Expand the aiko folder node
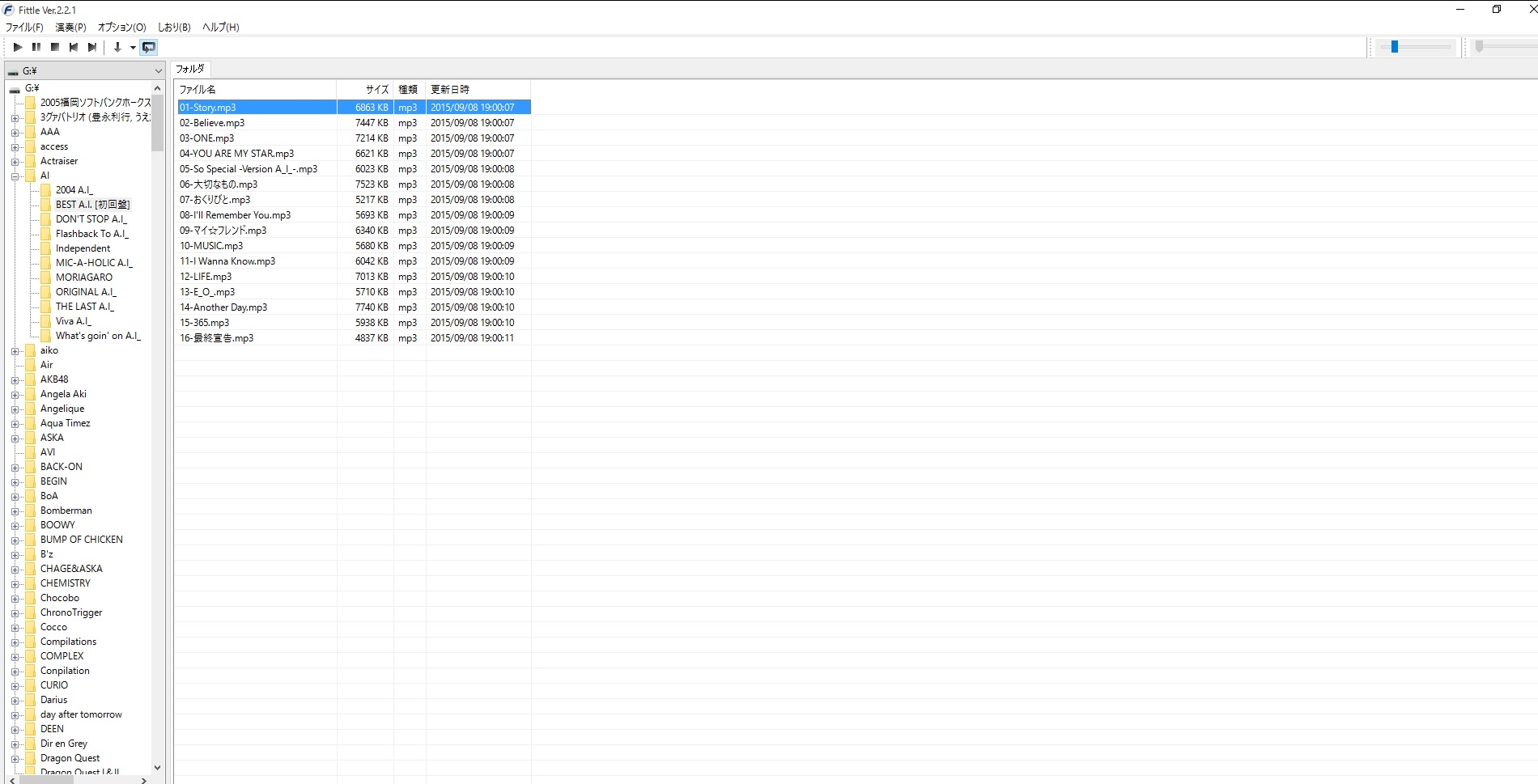 (x=15, y=350)
